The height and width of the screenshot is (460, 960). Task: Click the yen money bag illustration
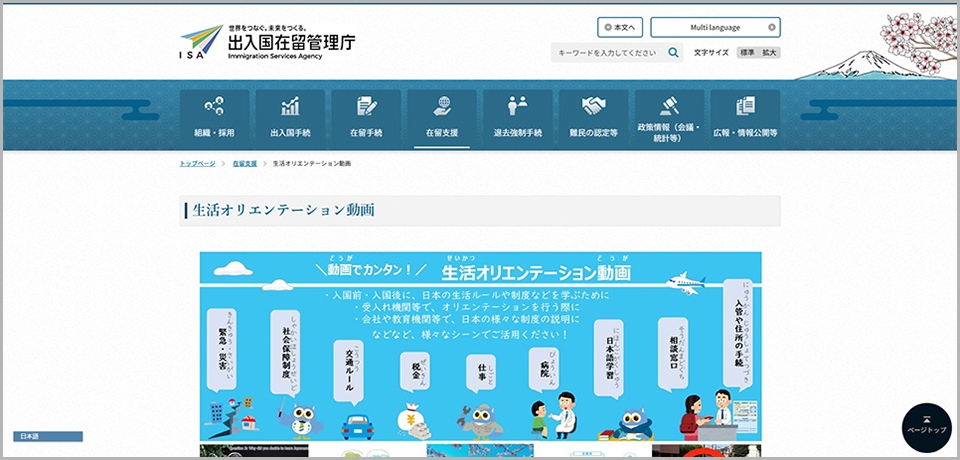tap(413, 421)
